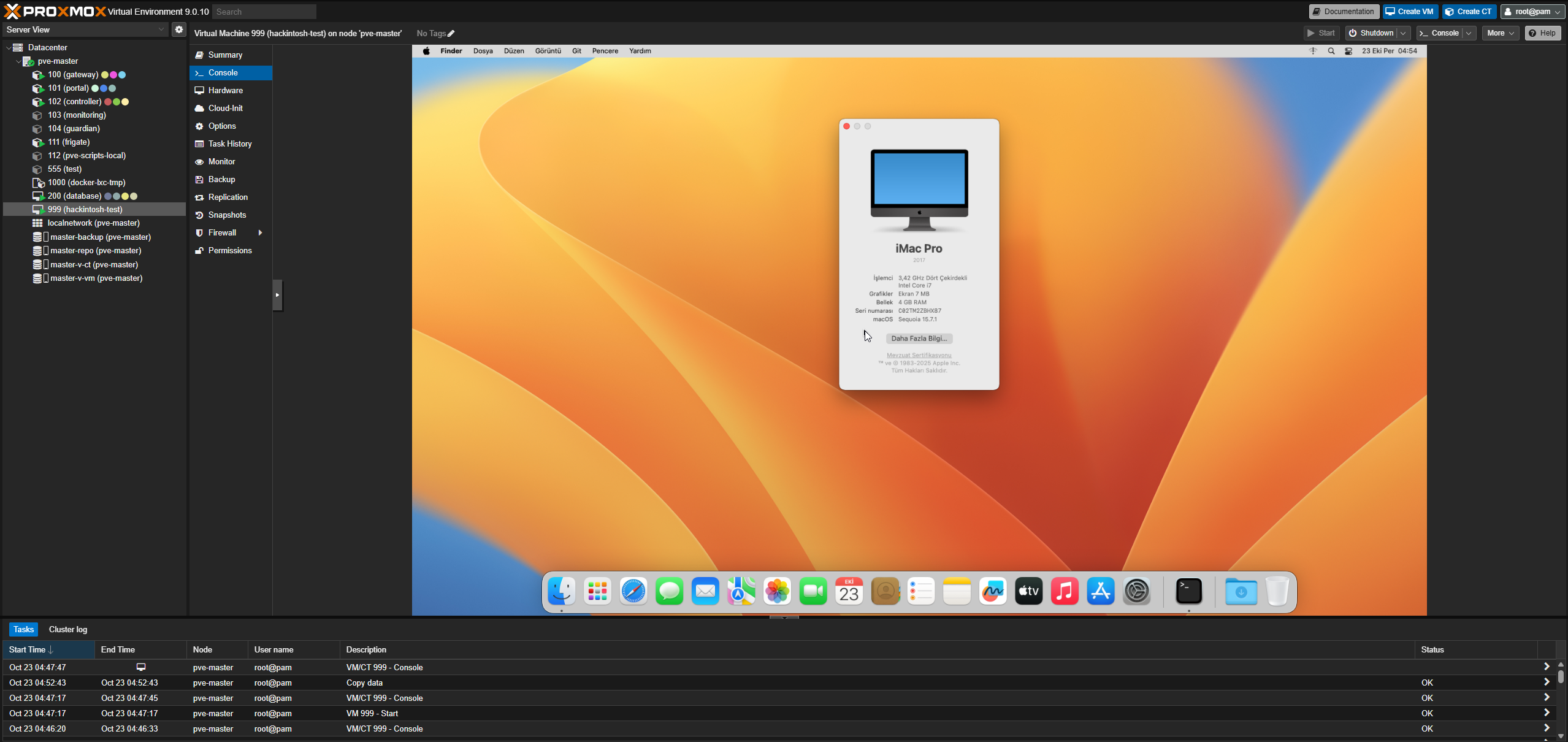1568x742 pixels.
Task: Open Photos app in the dock
Action: pyautogui.click(x=777, y=591)
